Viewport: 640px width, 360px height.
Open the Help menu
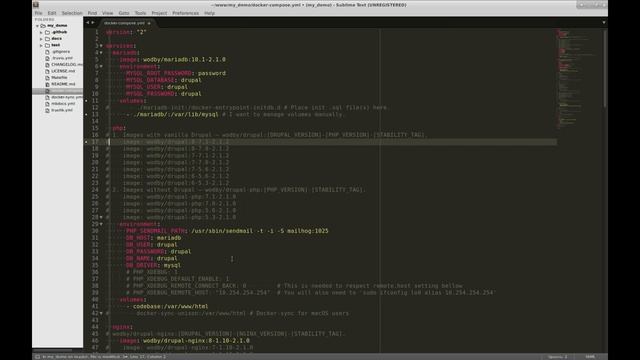coord(209,13)
